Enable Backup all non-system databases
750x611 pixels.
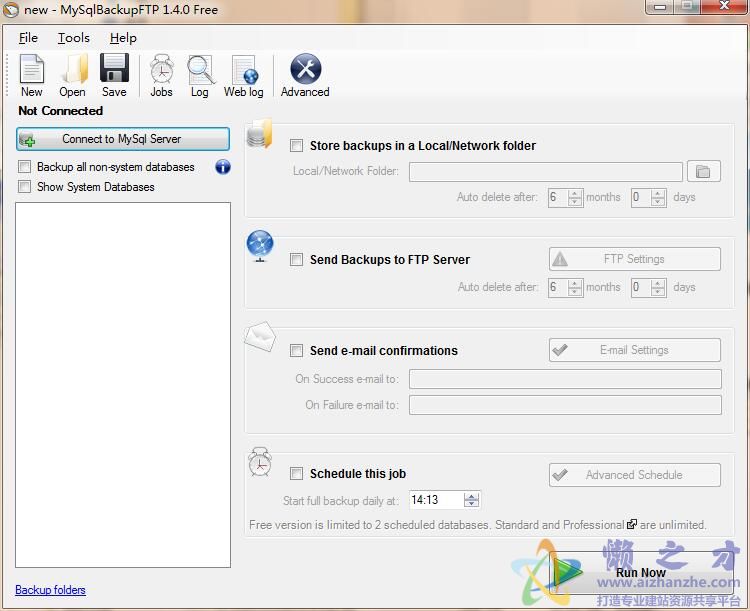(24, 167)
